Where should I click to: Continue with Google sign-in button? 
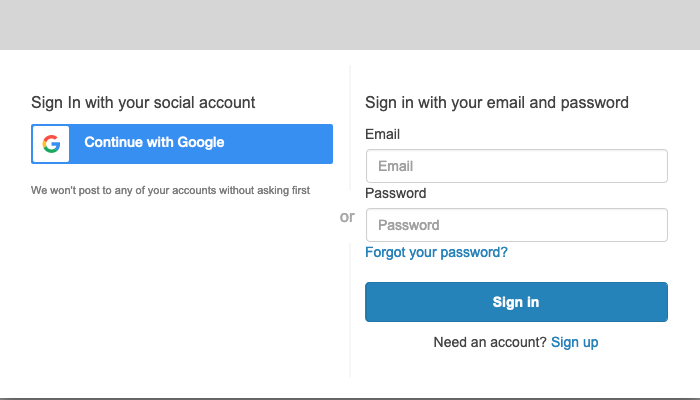[182, 144]
